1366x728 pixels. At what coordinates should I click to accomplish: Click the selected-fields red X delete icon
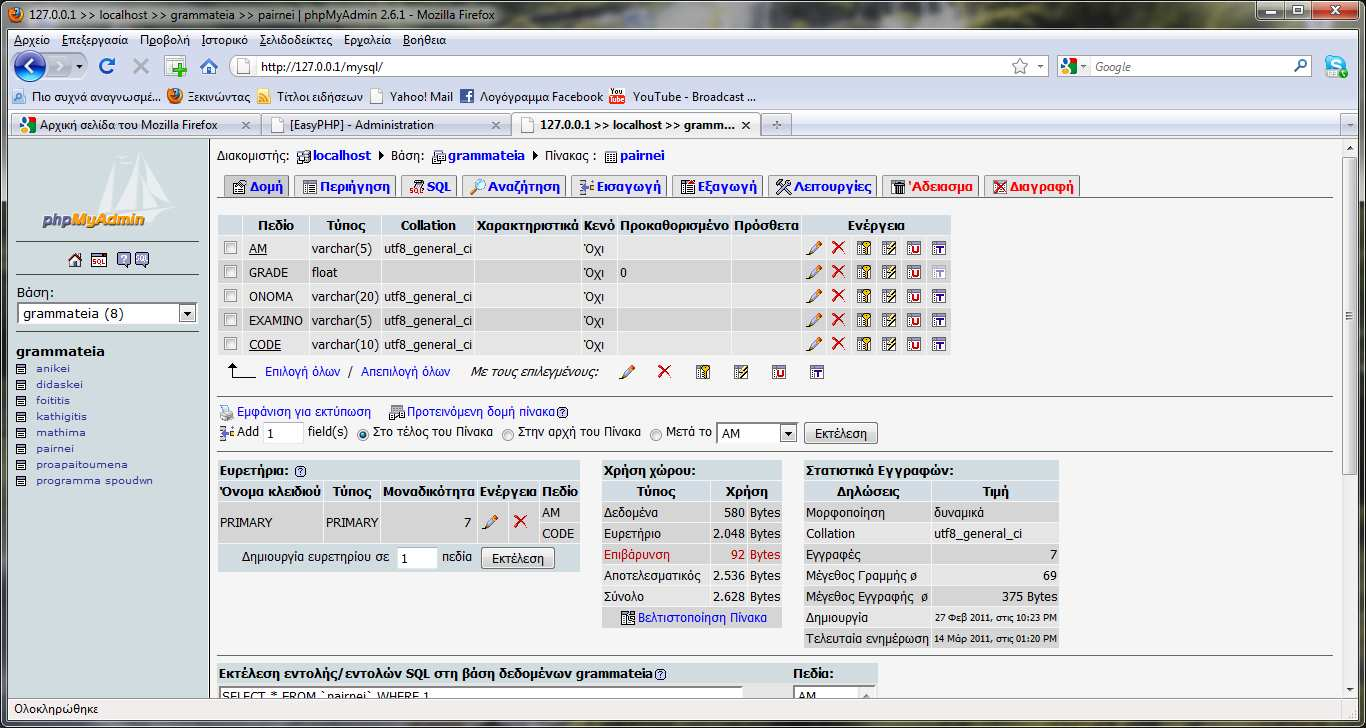click(664, 372)
